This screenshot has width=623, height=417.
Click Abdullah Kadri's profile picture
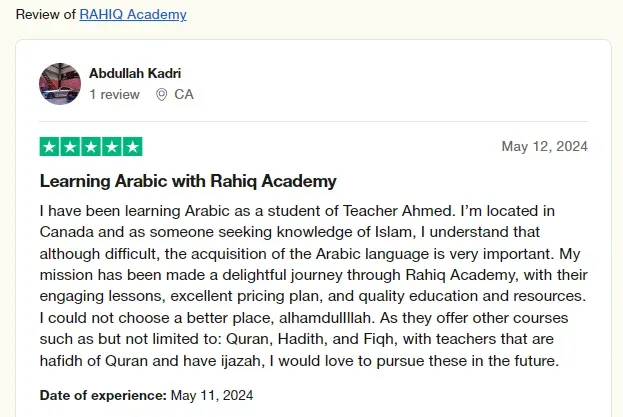point(59,84)
